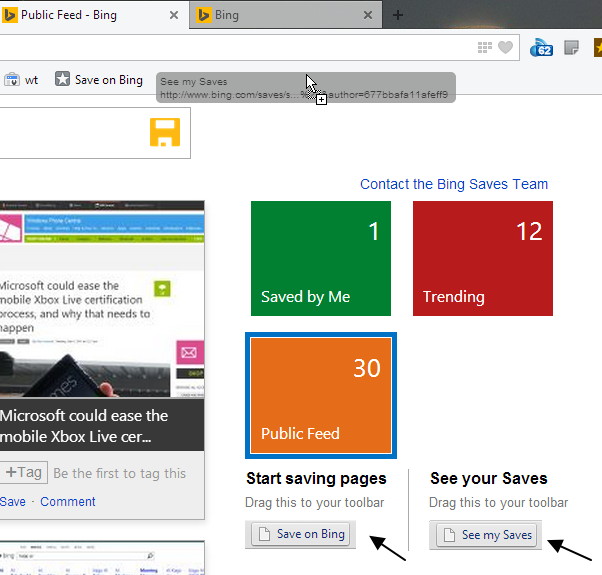602x575 pixels.
Task: Open the extension icon showing 62
Action: point(541,48)
